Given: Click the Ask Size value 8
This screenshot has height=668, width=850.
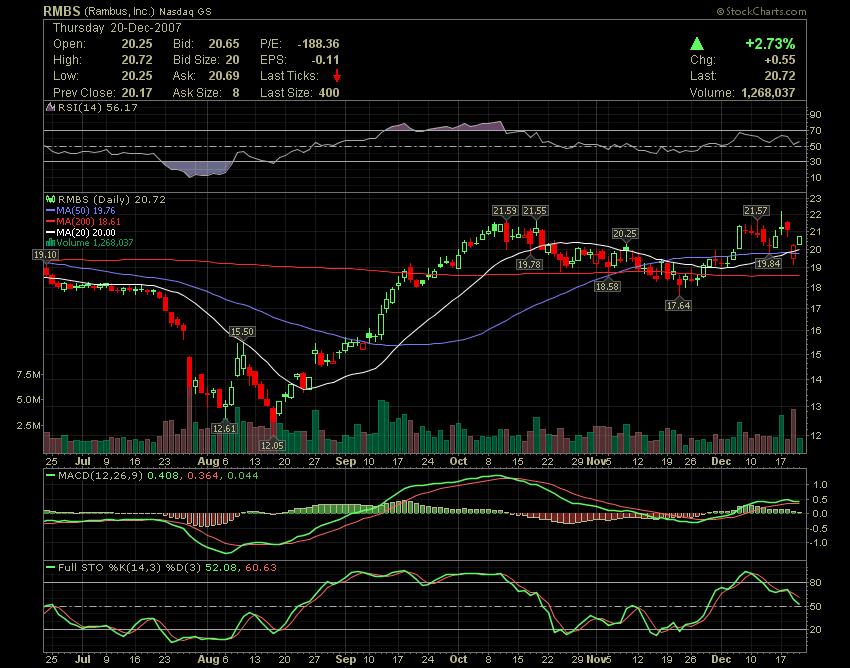Looking at the screenshot, I should point(236,93).
